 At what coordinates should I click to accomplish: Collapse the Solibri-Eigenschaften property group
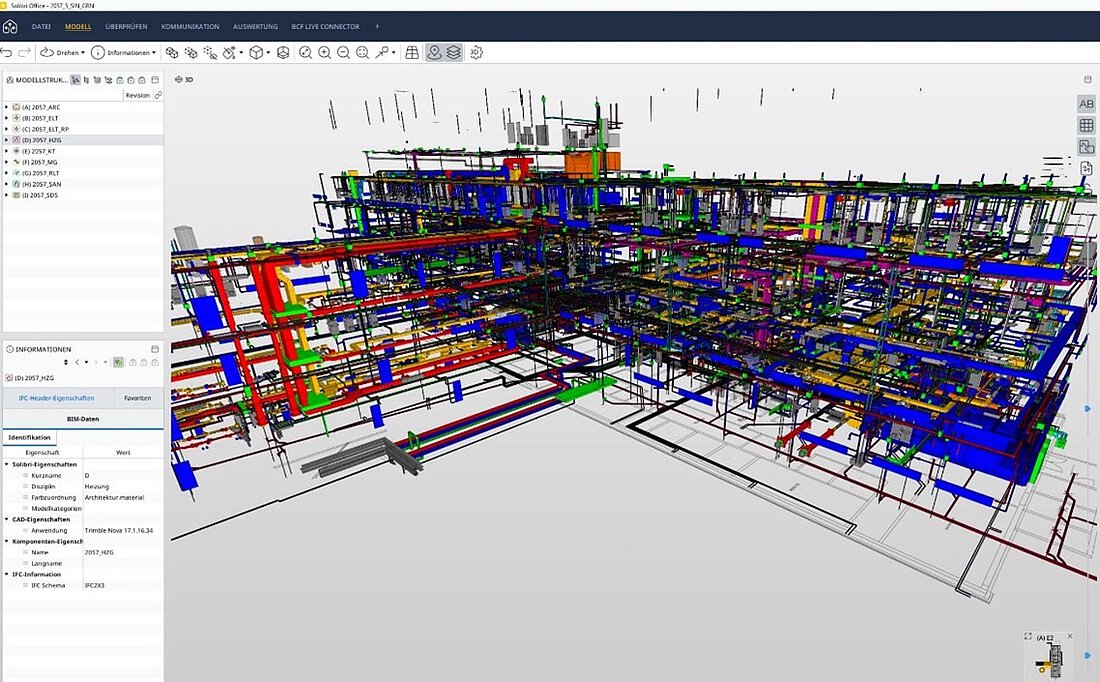point(6,464)
